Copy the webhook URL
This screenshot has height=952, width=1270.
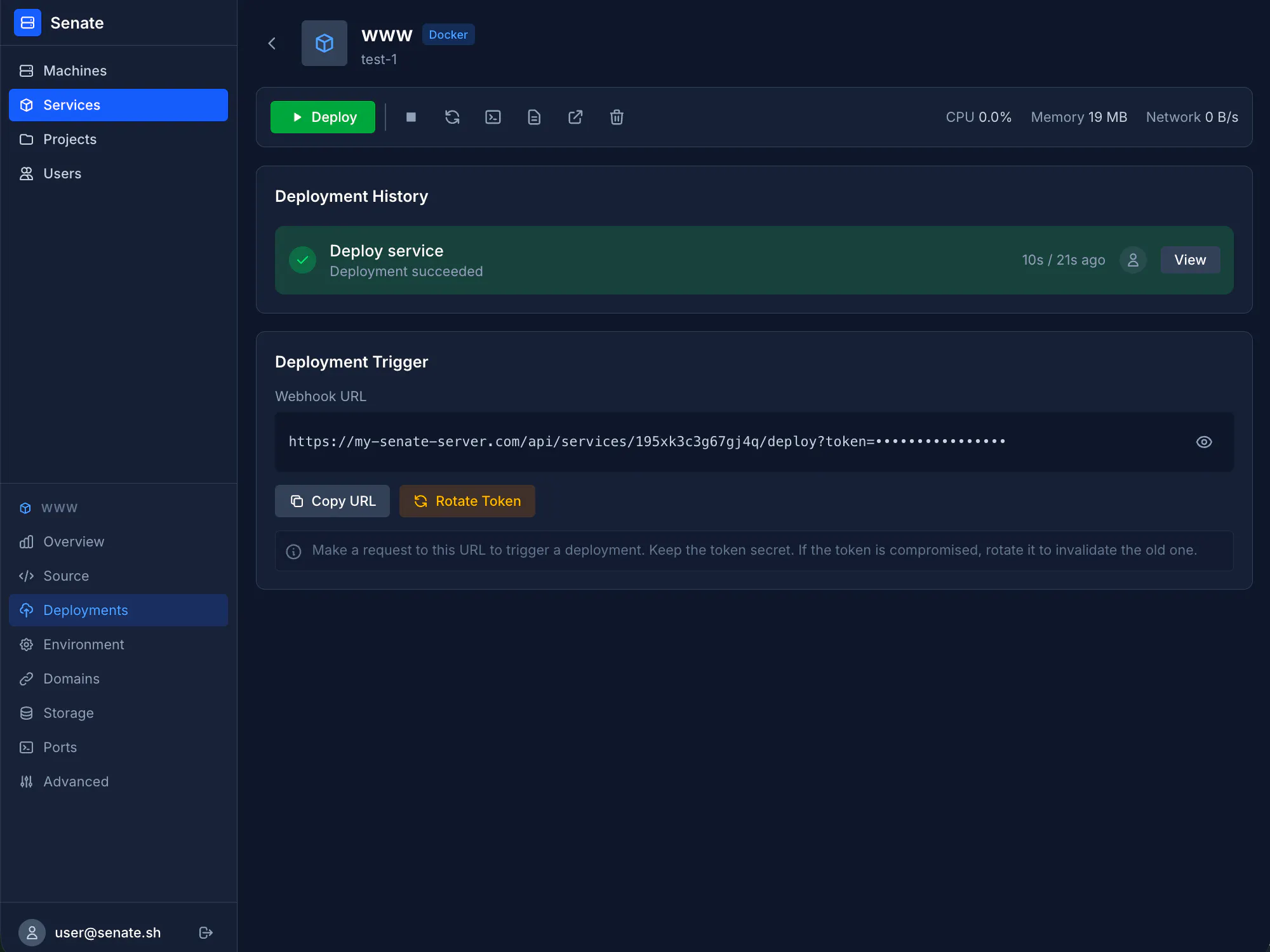click(332, 501)
